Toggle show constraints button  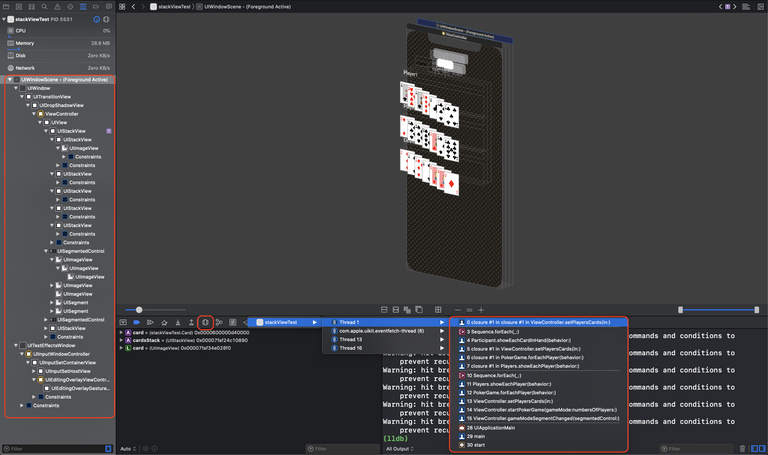point(396,310)
